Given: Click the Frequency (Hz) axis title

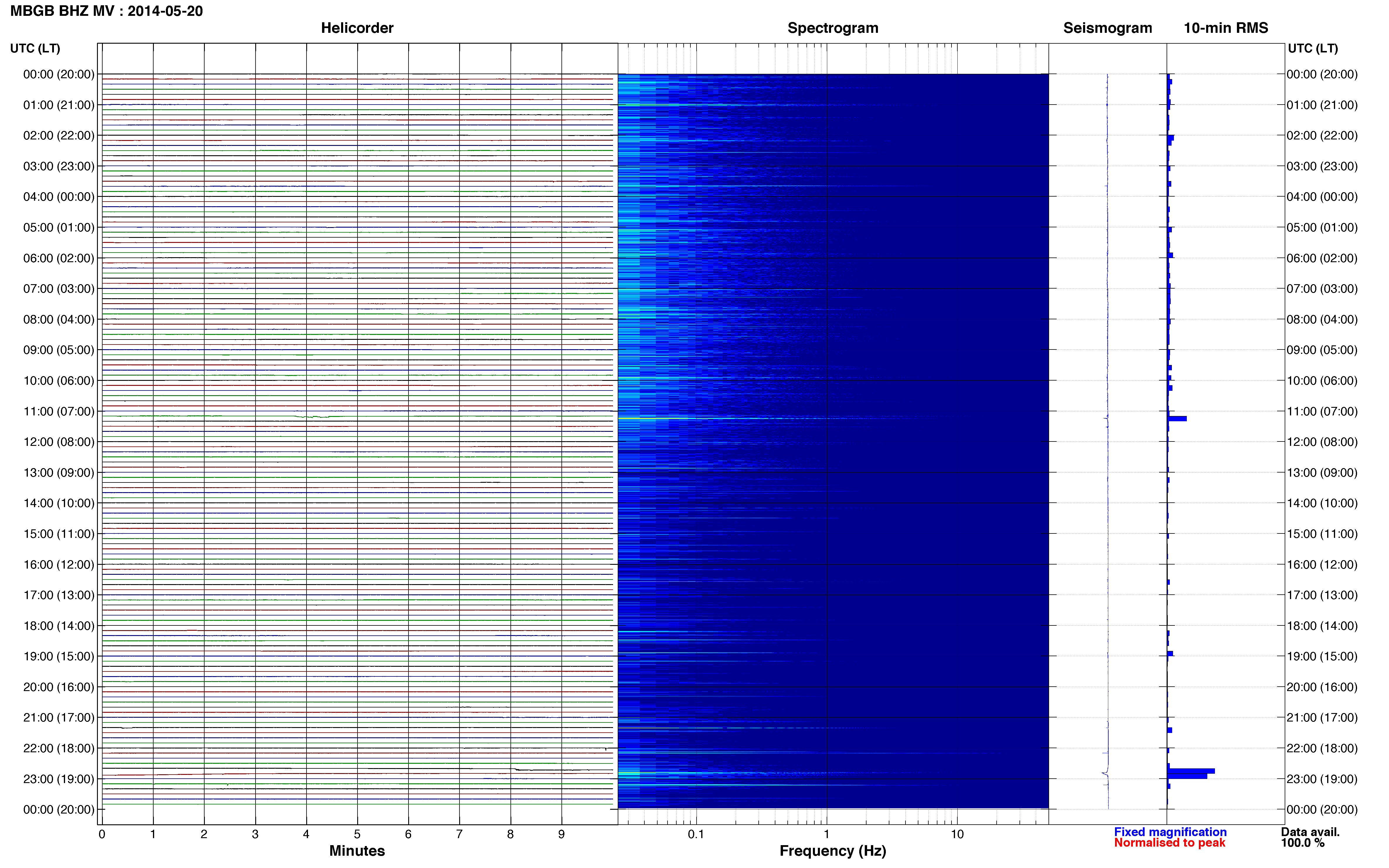Looking at the screenshot, I should (833, 851).
